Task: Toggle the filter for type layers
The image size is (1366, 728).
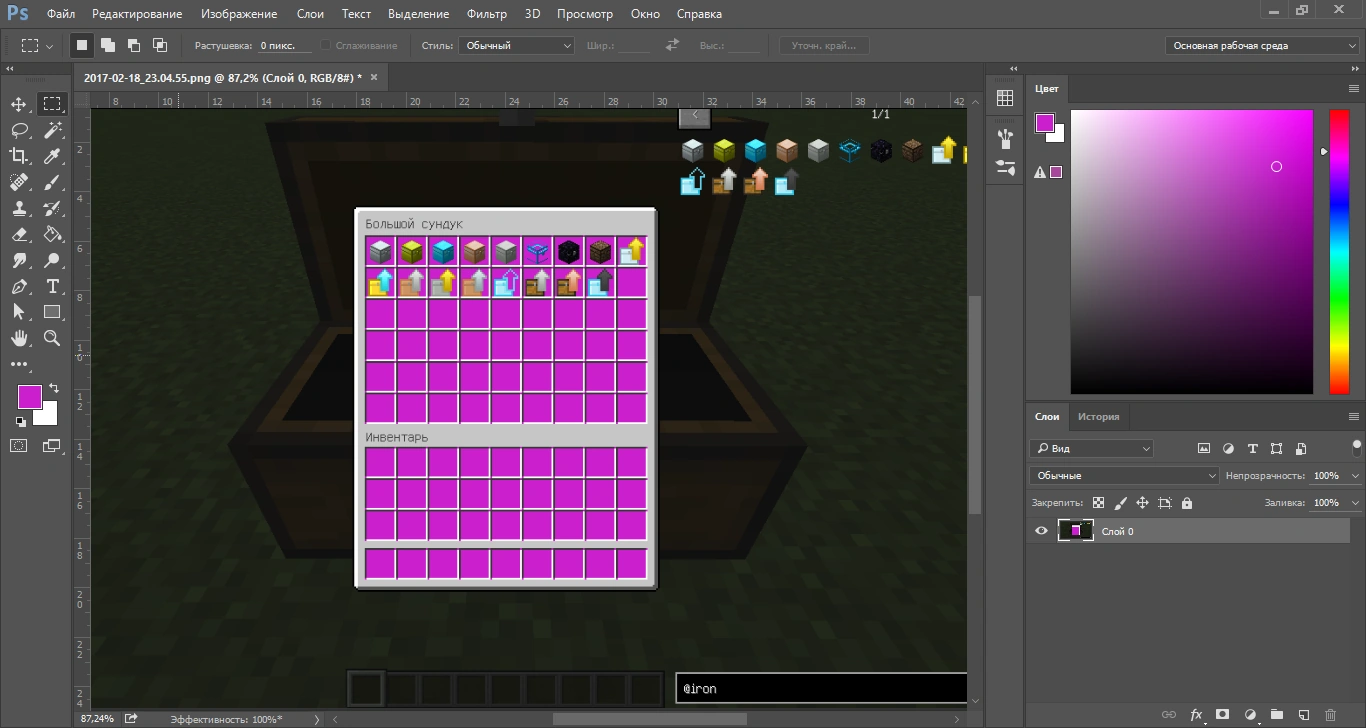Action: click(1253, 449)
